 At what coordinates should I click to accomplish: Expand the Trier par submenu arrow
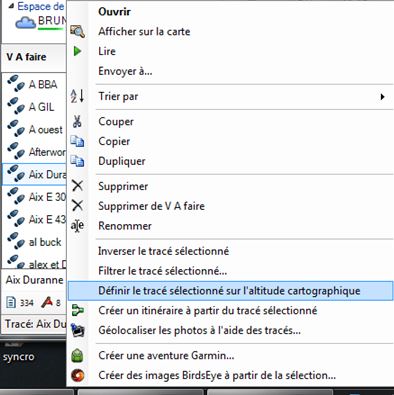click(x=382, y=97)
